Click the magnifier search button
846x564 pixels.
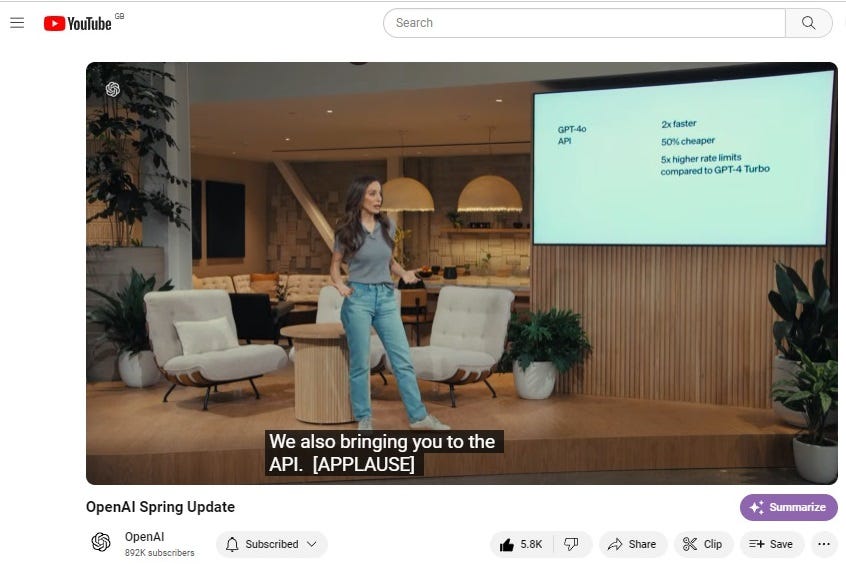808,23
